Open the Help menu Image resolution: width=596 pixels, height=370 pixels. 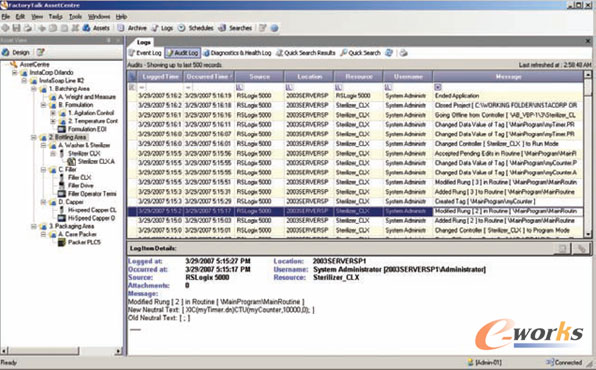point(121,17)
